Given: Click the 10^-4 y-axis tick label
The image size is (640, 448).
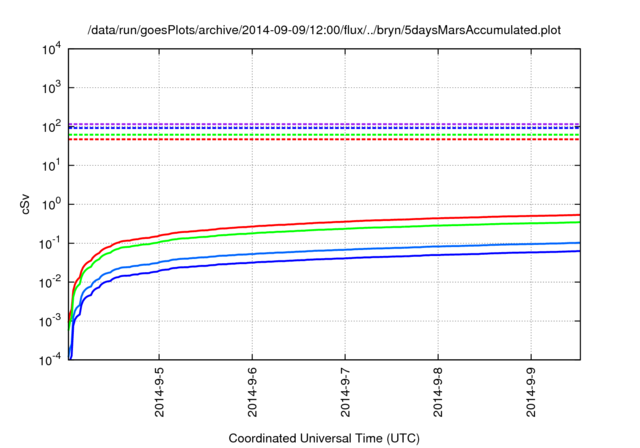Looking at the screenshot, I should tap(49, 360).
